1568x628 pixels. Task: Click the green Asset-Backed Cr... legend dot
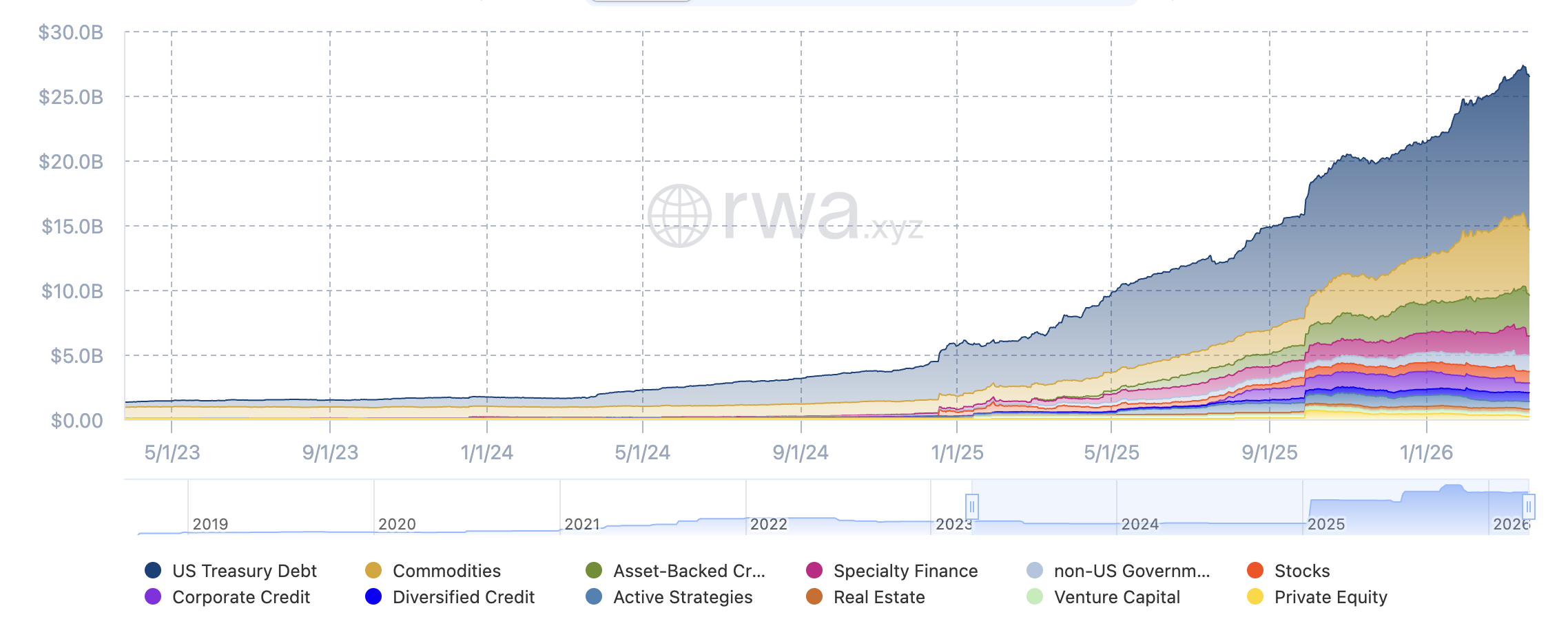point(594,570)
